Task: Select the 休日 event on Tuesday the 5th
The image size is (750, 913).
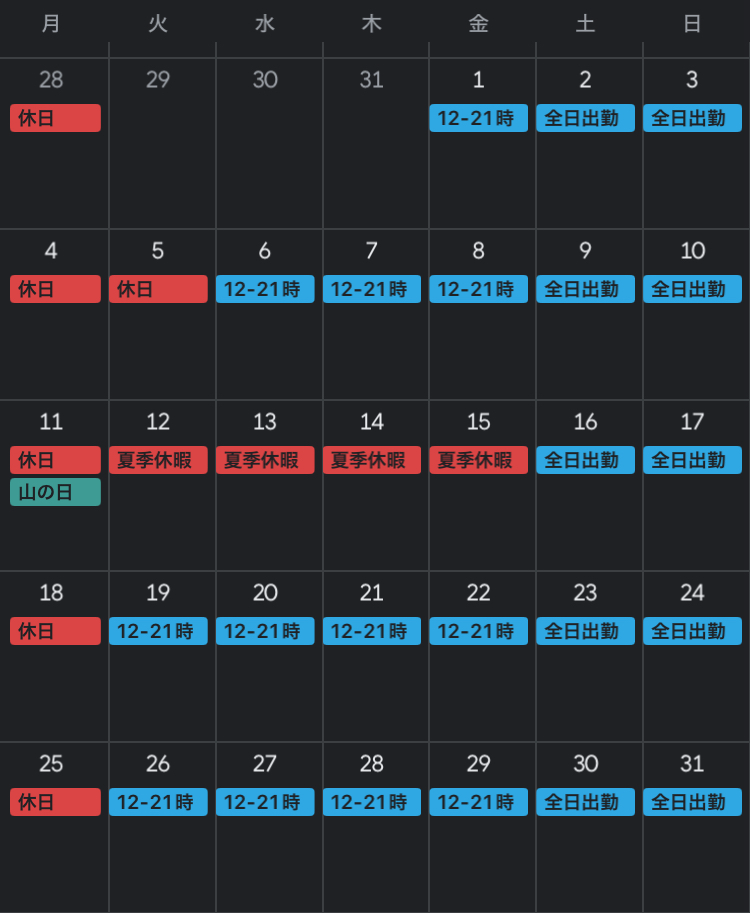Action: [158, 289]
